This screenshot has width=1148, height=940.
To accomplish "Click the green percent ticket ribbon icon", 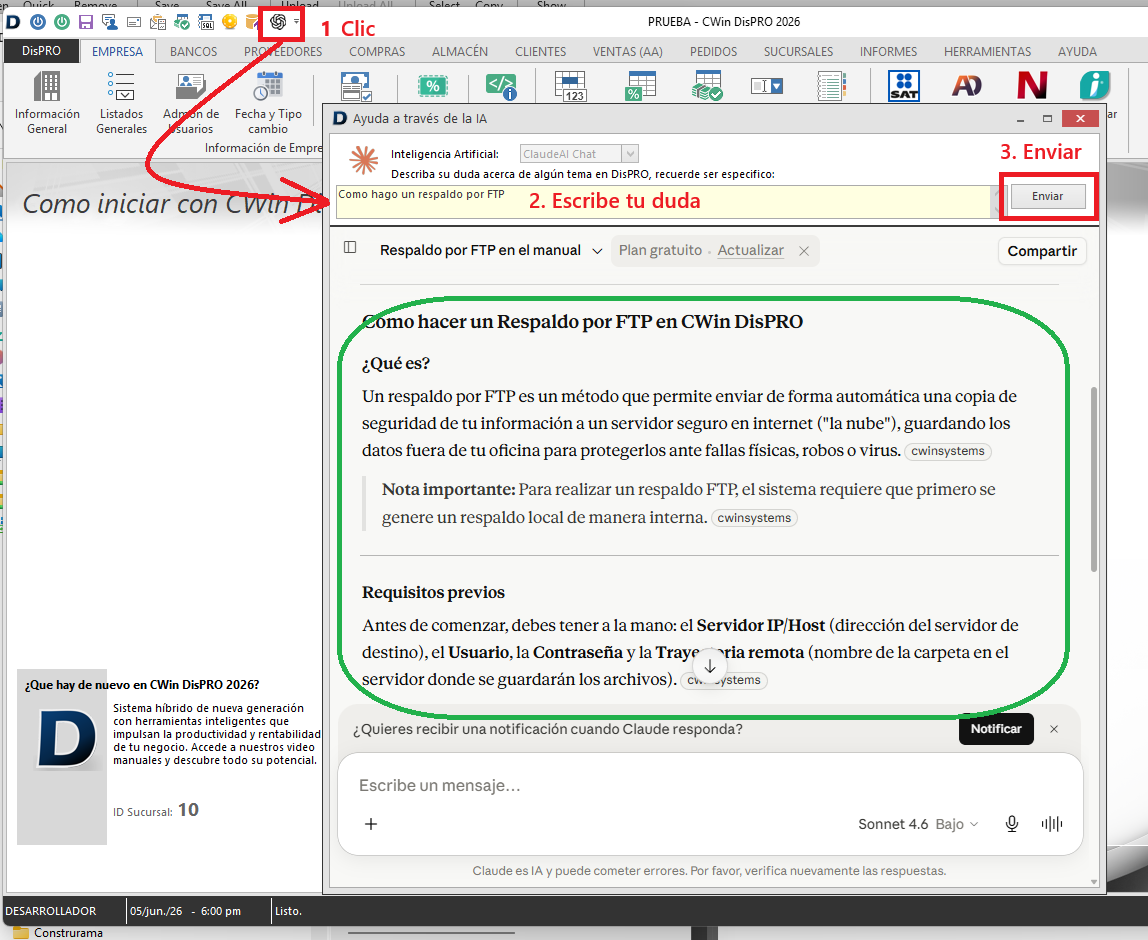I will click(x=433, y=86).
